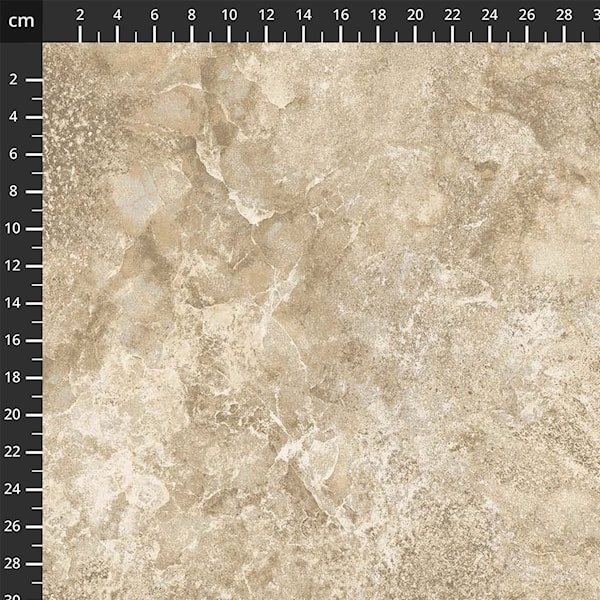Click the 6 mark on the left ruler
Screen dimensions: 600x600
pyautogui.click(x=15, y=154)
